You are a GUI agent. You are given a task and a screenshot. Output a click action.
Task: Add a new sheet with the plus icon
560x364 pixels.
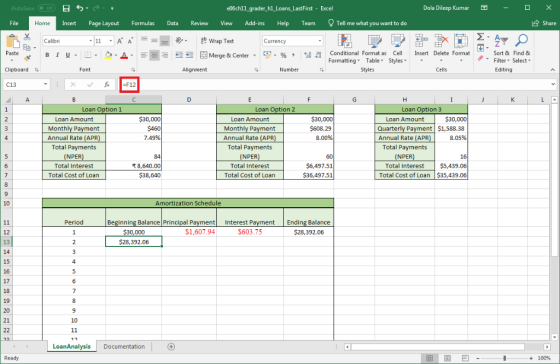click(171, 346)
